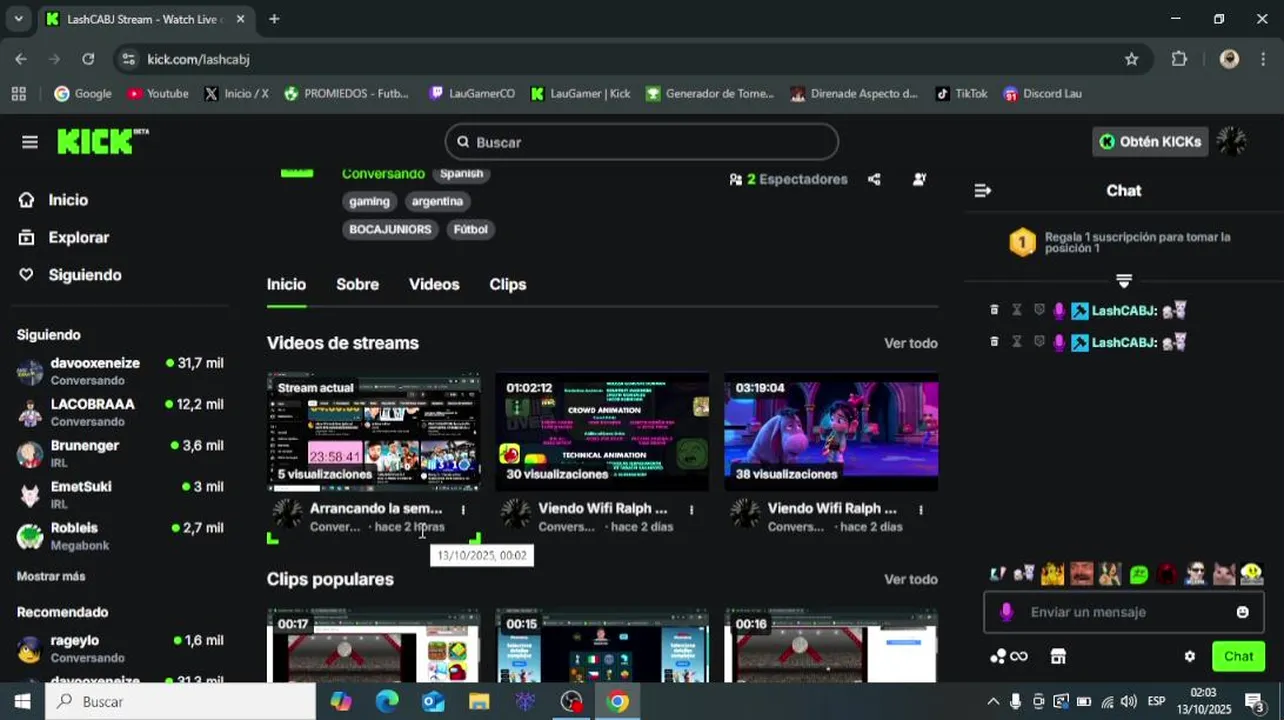
Task: Switch to the Inicio channel tab
Action: (286, 284)
